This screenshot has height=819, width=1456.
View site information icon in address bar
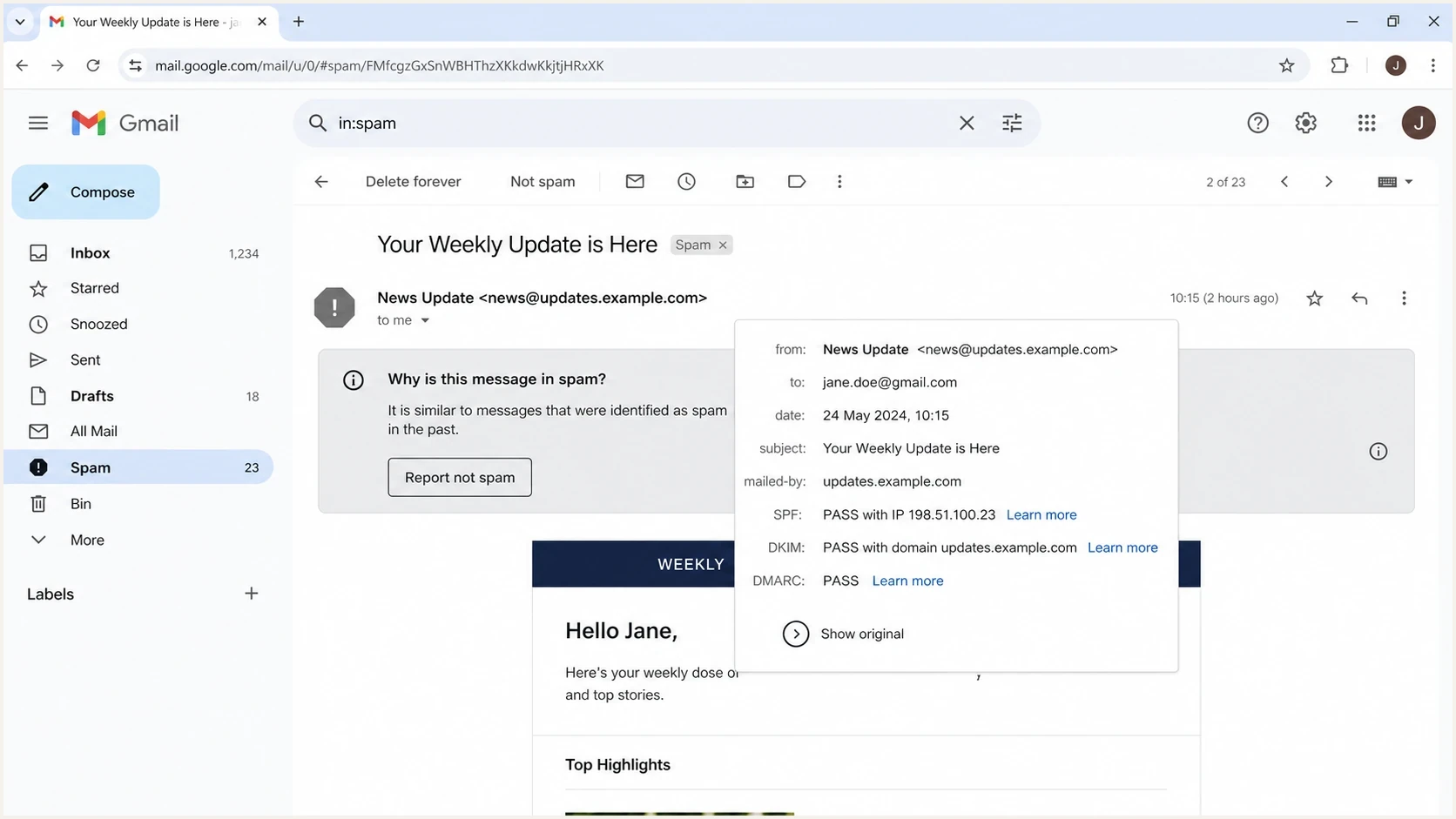coord(135,65)
